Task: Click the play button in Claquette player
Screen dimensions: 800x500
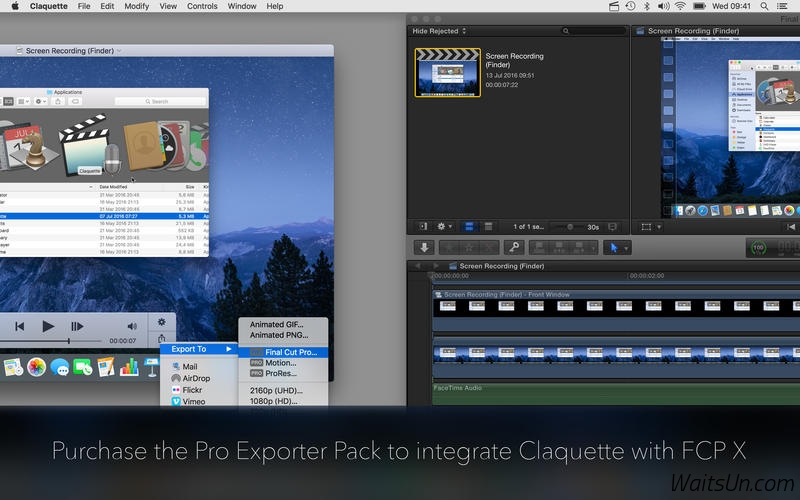Action: (48, 326)
